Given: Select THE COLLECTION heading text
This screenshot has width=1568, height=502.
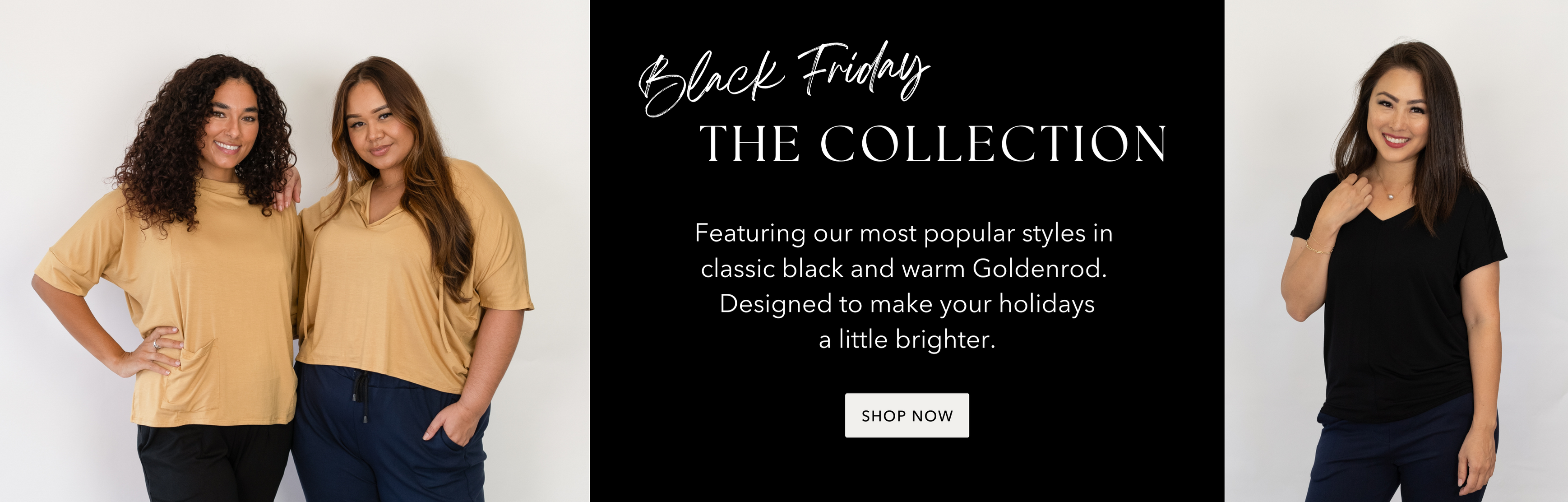Looking at the screenshot, I should [x=932, y=144].
